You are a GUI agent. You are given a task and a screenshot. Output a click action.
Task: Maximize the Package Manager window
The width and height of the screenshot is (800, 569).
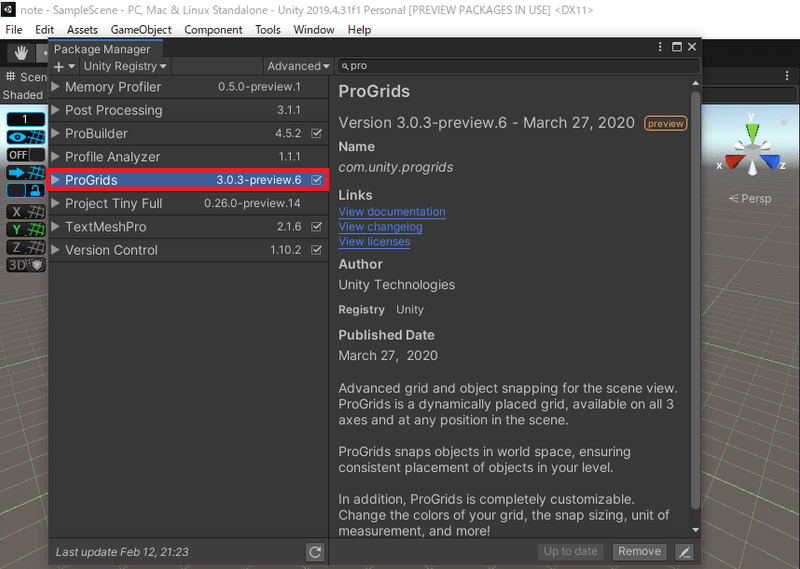(677, 47)
